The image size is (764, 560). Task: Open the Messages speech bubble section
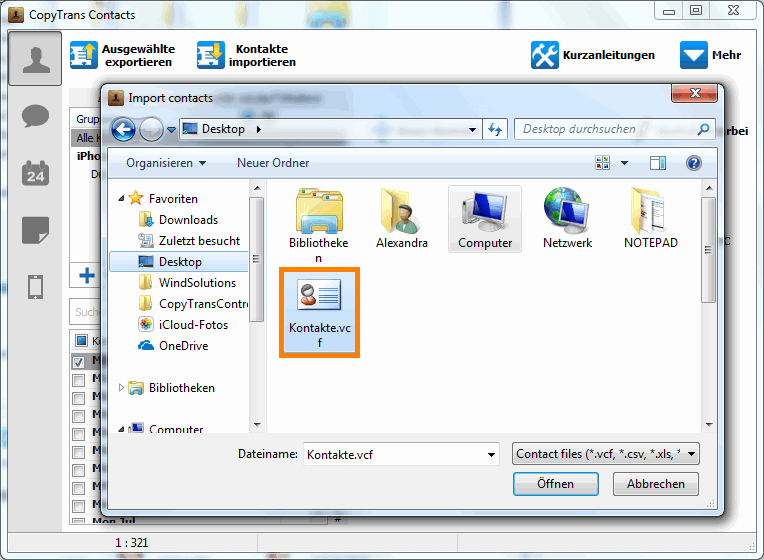click(35, 116)
